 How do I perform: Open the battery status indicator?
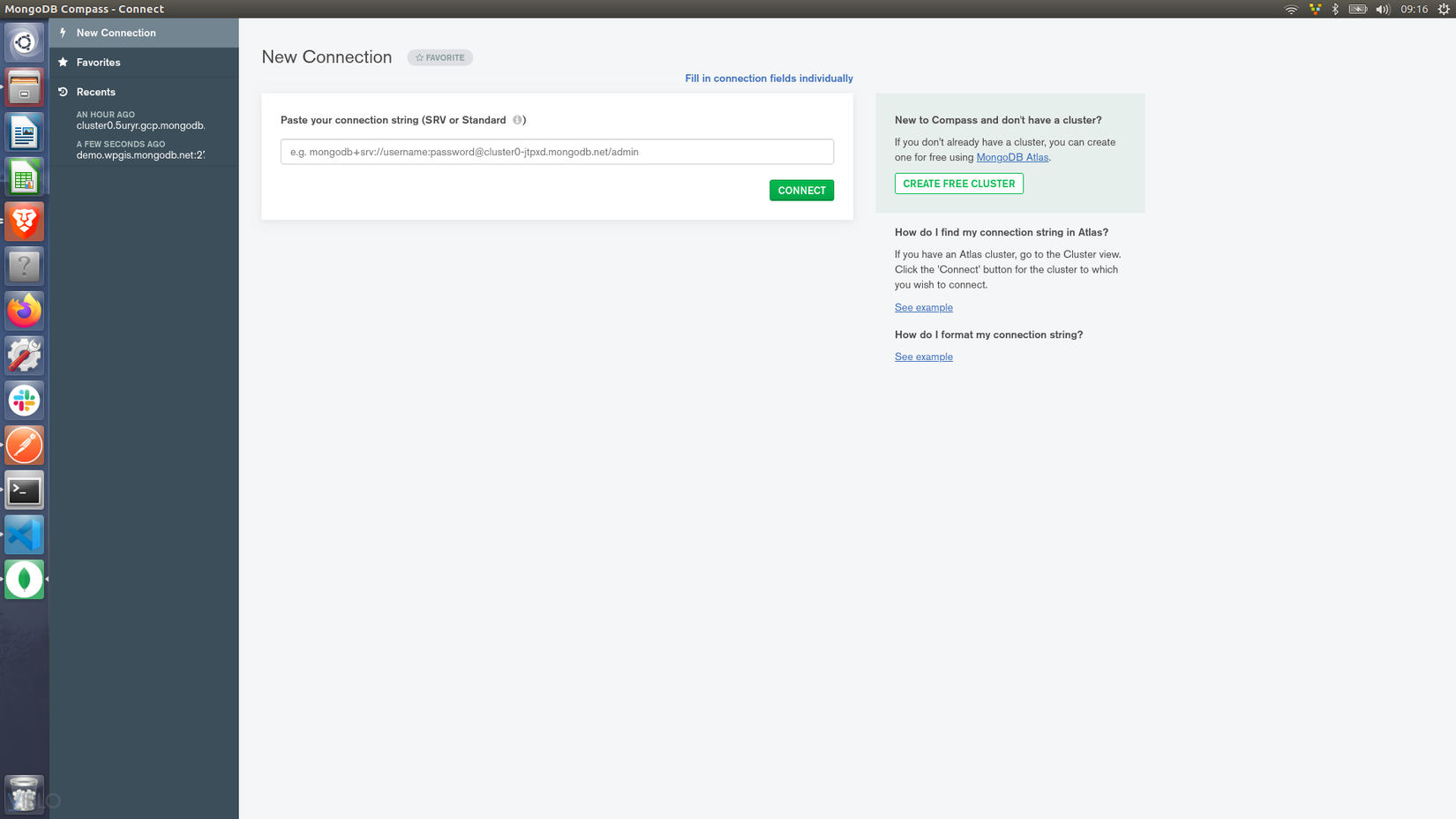tap(1358, 9)
